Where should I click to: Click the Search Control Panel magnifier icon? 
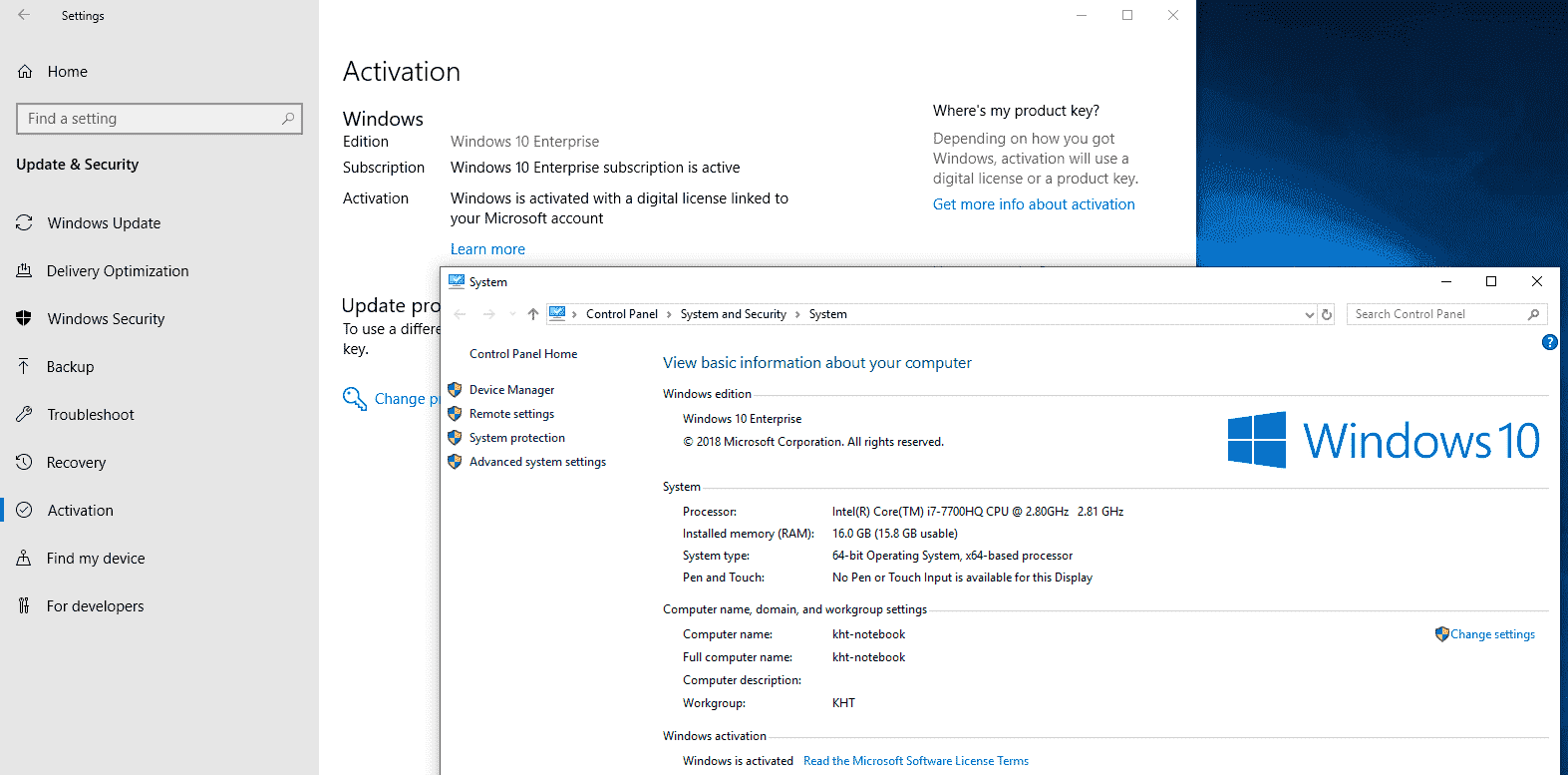pos(1533,314)
